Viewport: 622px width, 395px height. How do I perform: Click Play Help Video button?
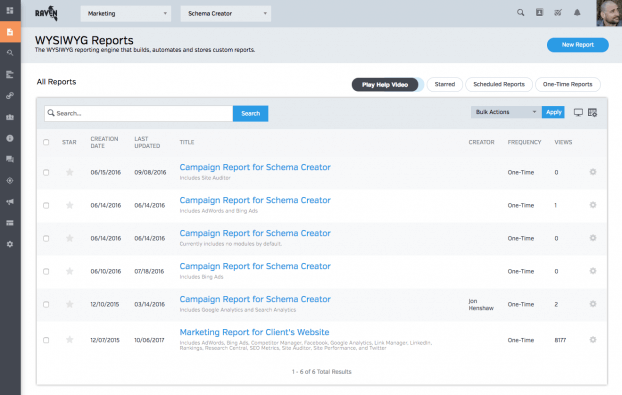385,84
